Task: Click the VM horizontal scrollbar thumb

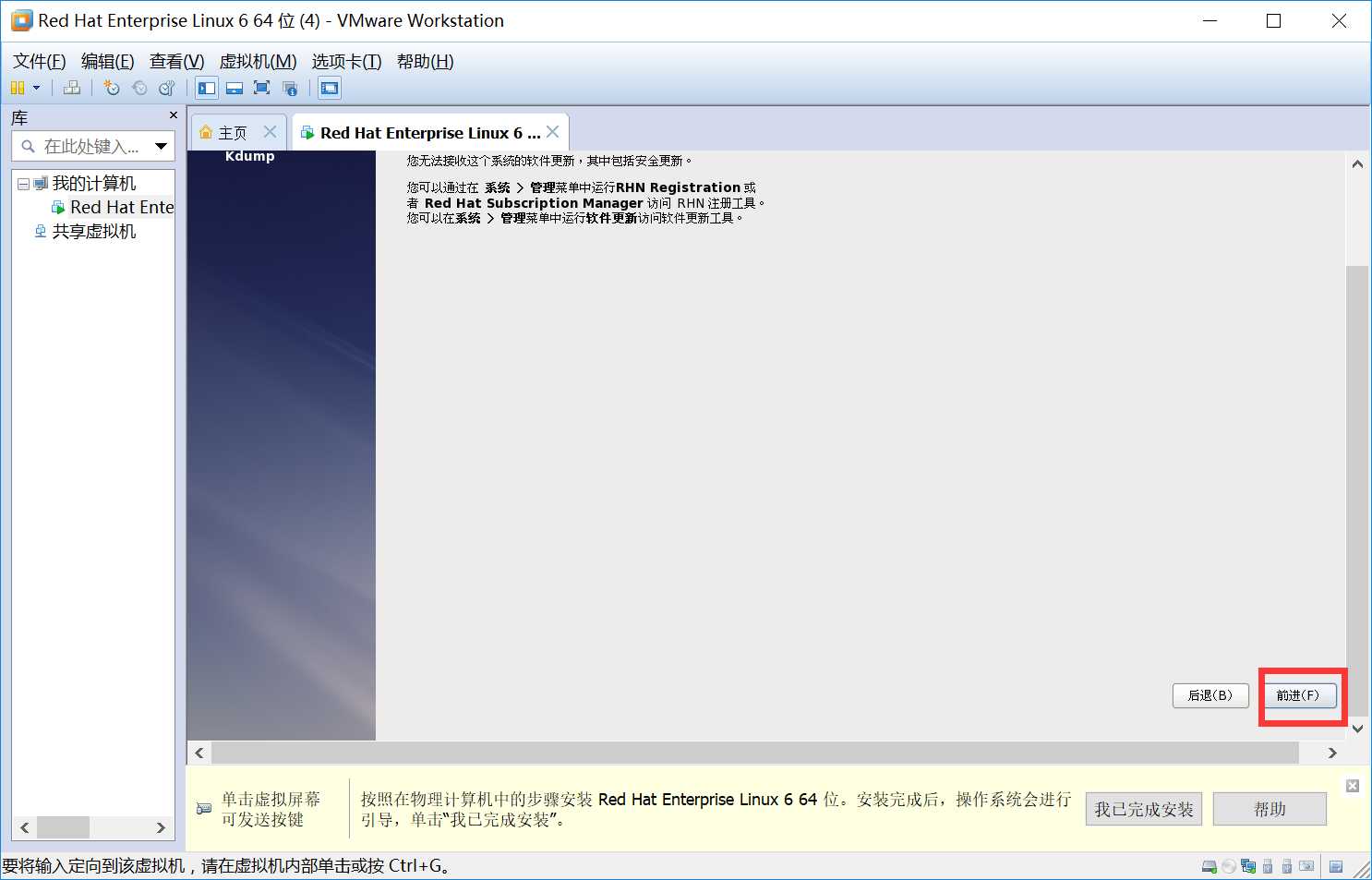Action: click(754, 753)
